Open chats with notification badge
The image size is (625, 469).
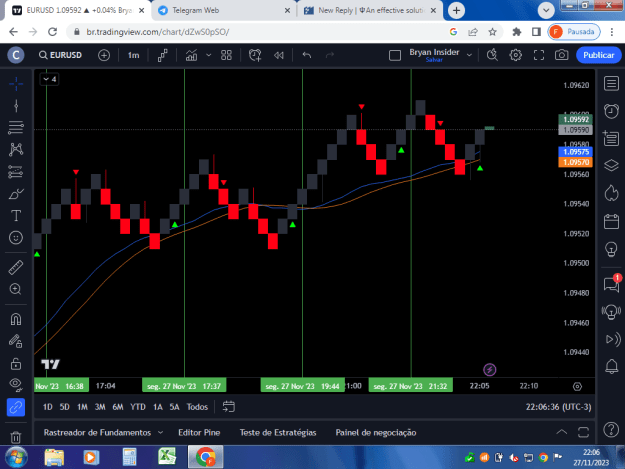point(611,284)
